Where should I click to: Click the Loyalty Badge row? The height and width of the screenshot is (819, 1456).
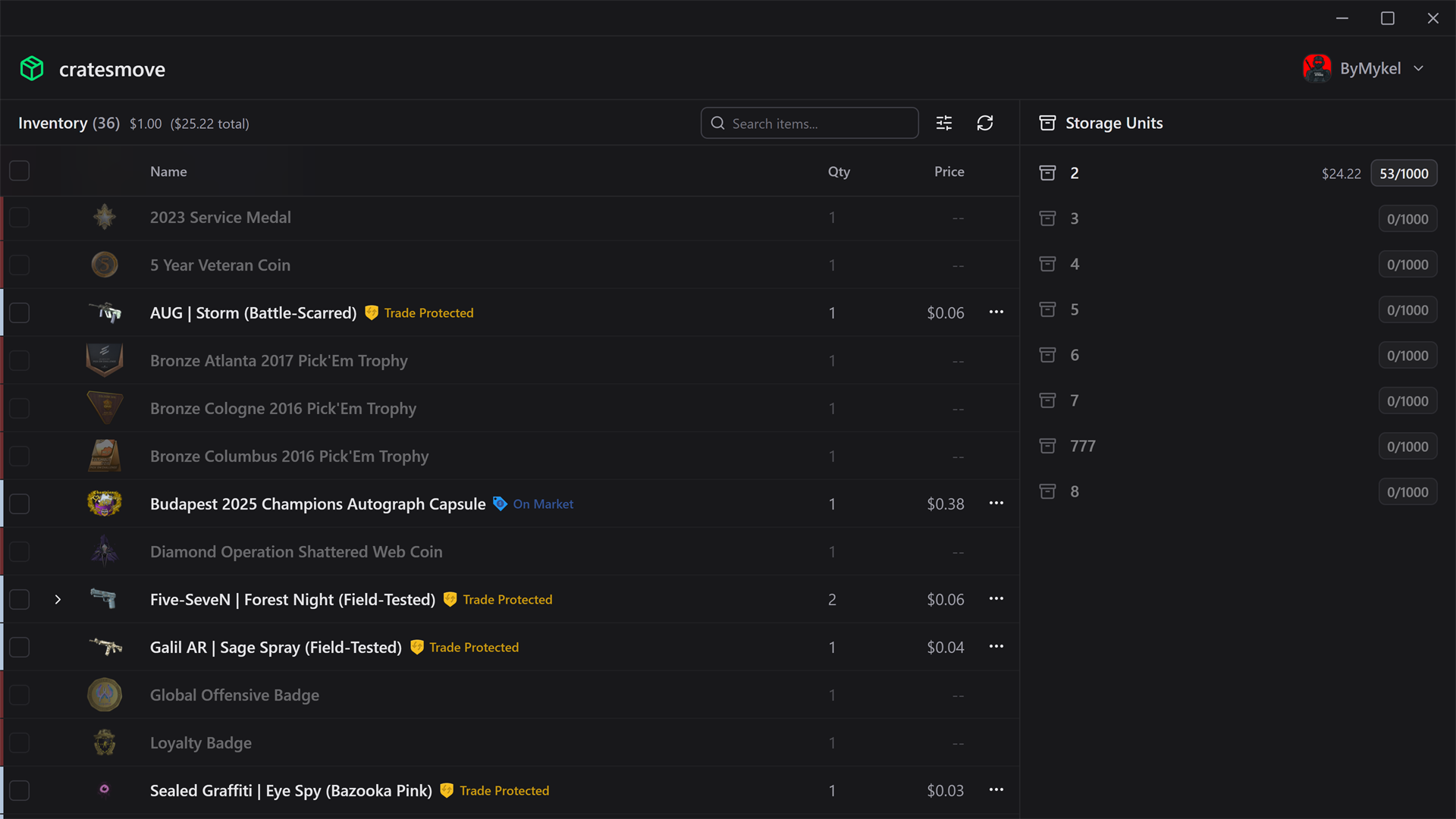pyautogui.click(x=510, y=742)
